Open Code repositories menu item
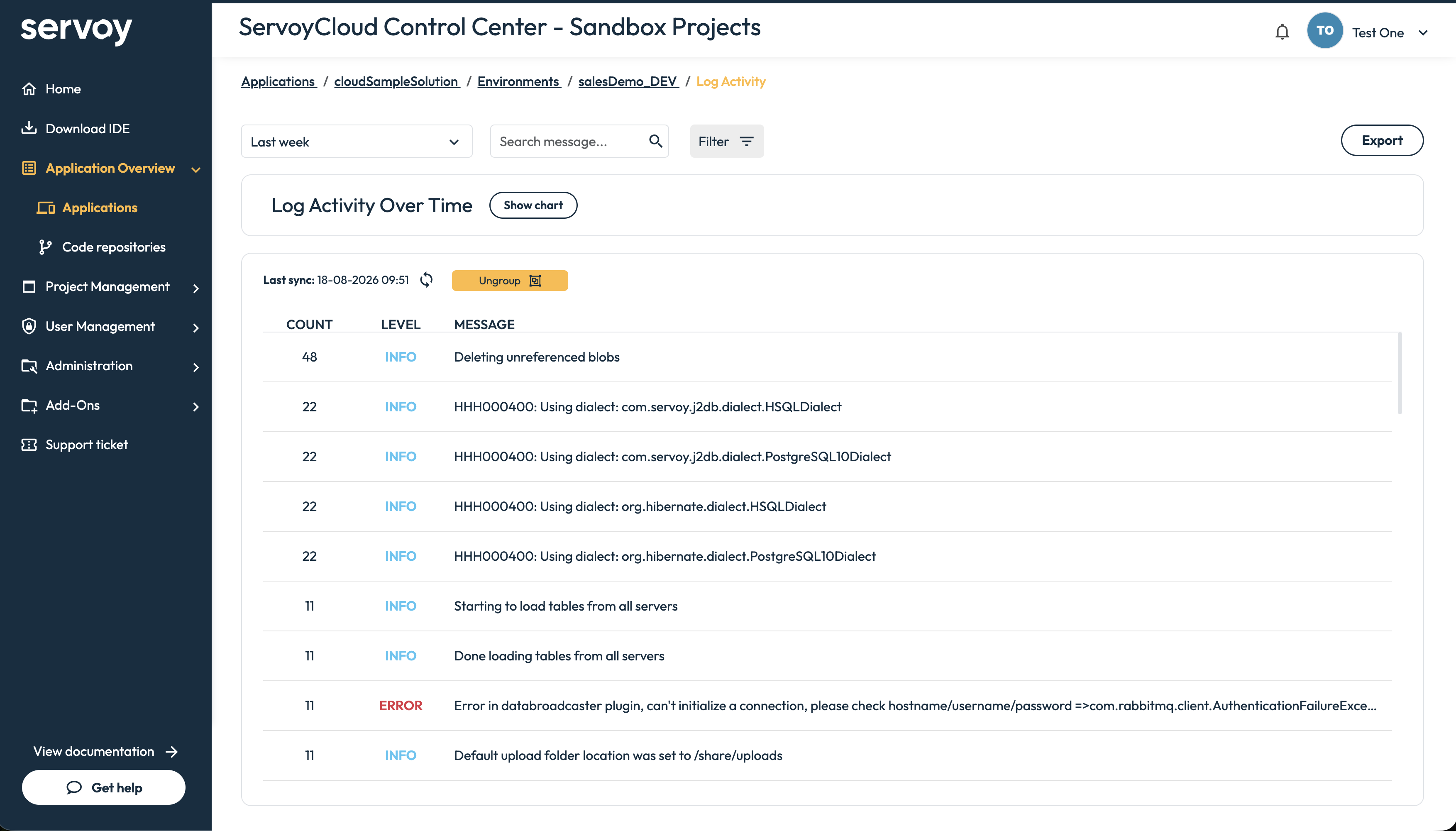The image size is (1456, 831). click(114, 247)
